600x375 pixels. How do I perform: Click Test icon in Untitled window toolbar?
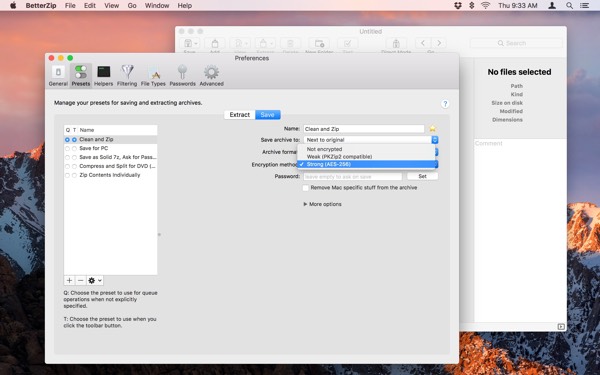click(347, 43)
